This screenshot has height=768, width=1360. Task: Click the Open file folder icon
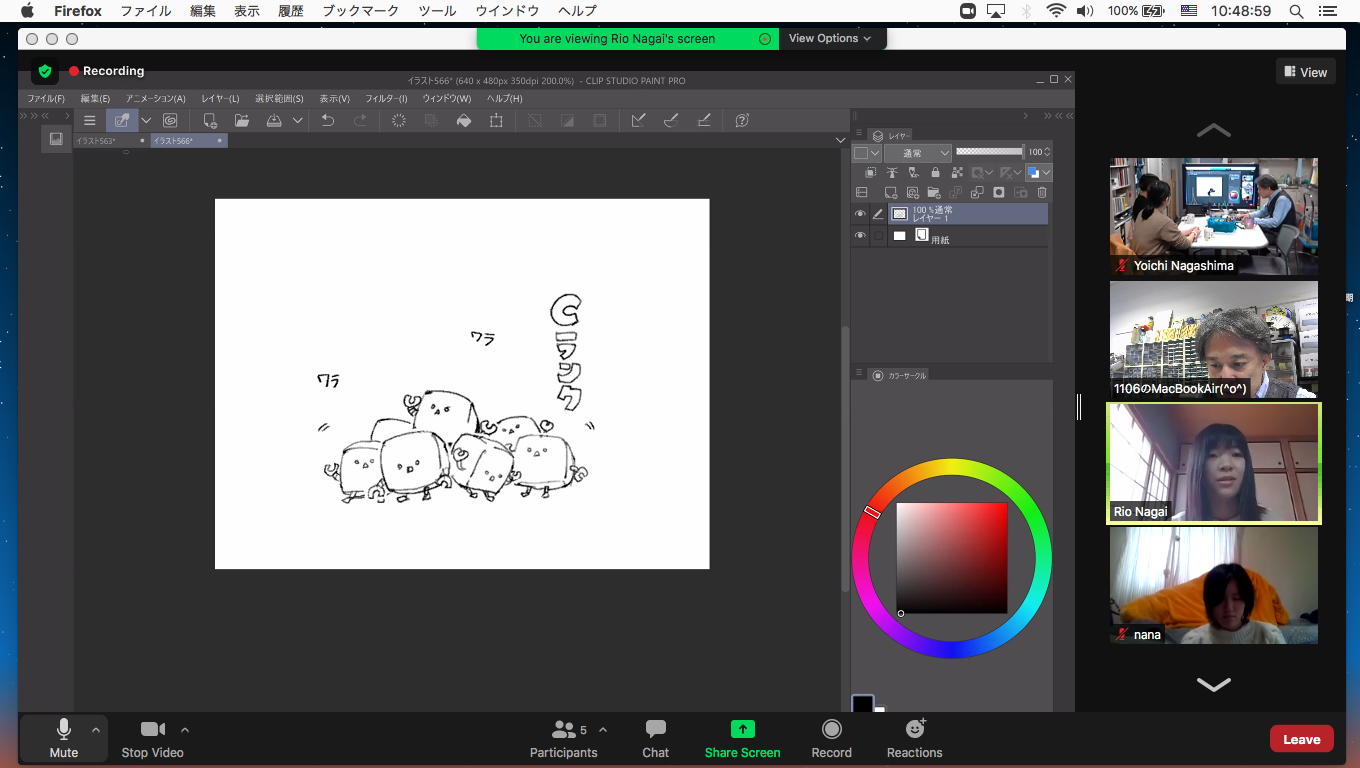(x=242, y=120)
